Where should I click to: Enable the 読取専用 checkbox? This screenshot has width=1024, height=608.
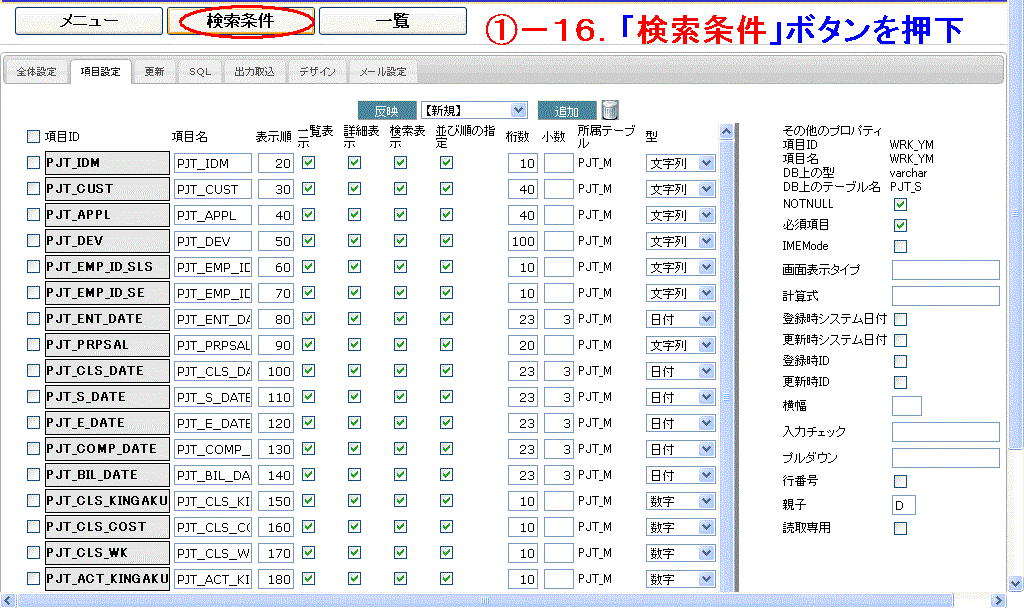(900, 528)
